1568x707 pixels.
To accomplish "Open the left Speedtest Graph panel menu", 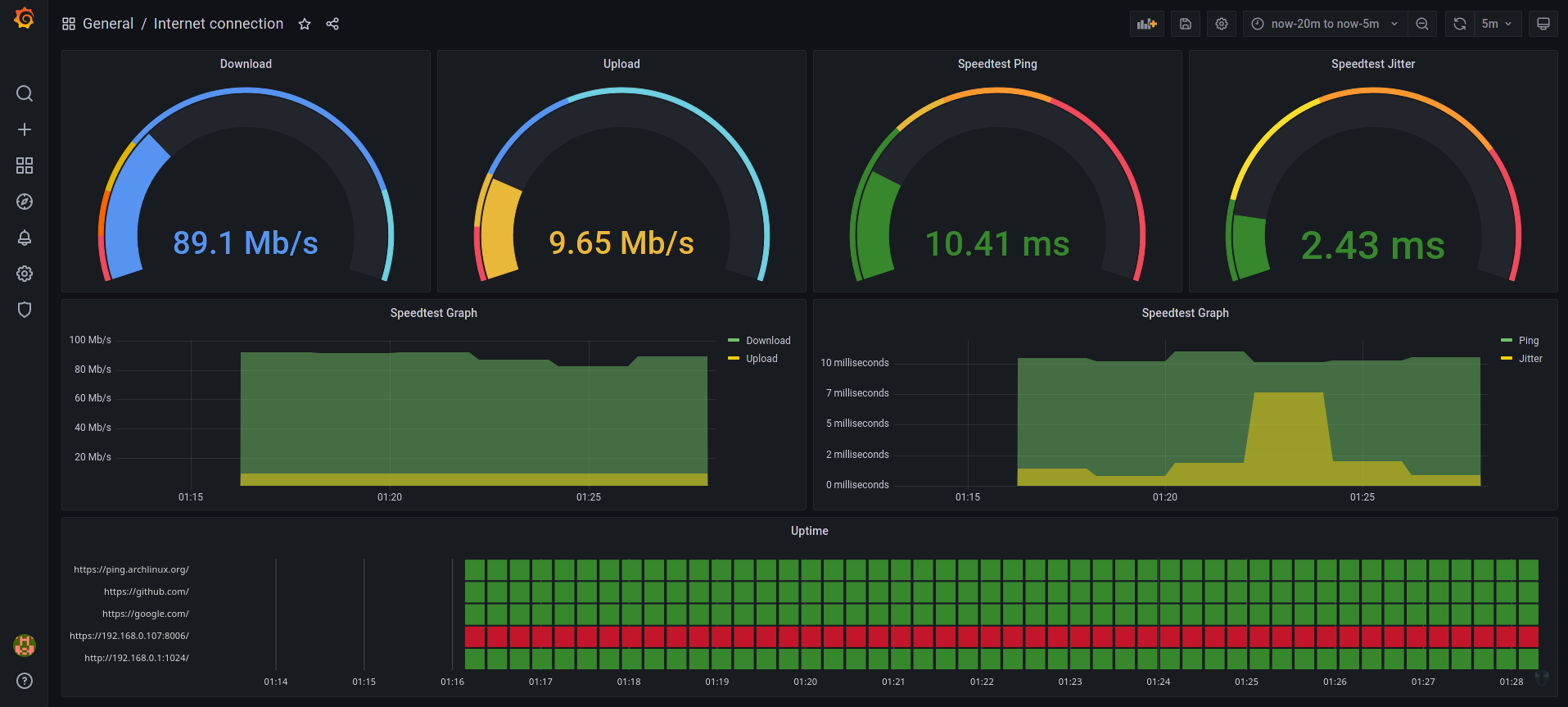I will tap(434, 313).
